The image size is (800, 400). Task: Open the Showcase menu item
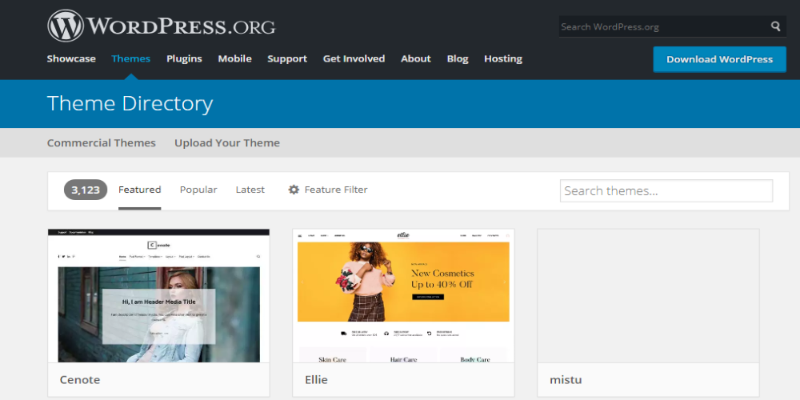pos(71,59)
